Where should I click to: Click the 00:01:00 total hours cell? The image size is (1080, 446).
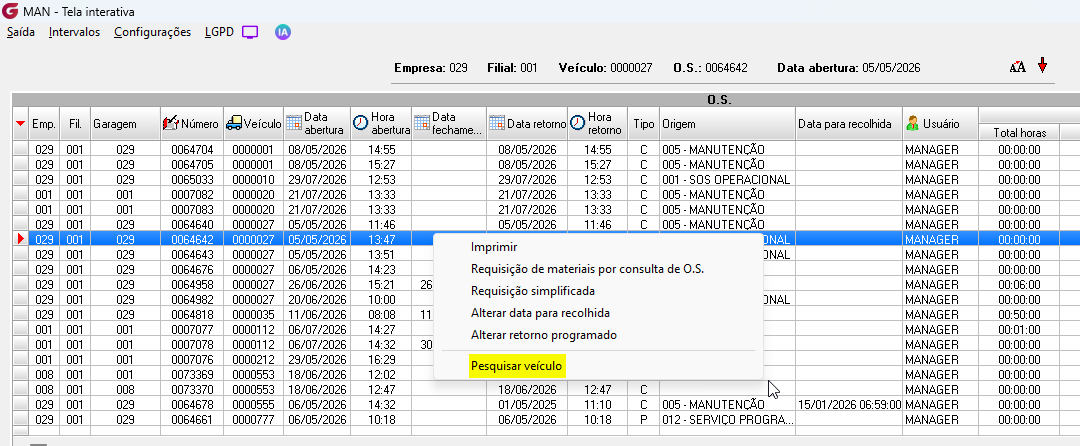point(1019,330)
